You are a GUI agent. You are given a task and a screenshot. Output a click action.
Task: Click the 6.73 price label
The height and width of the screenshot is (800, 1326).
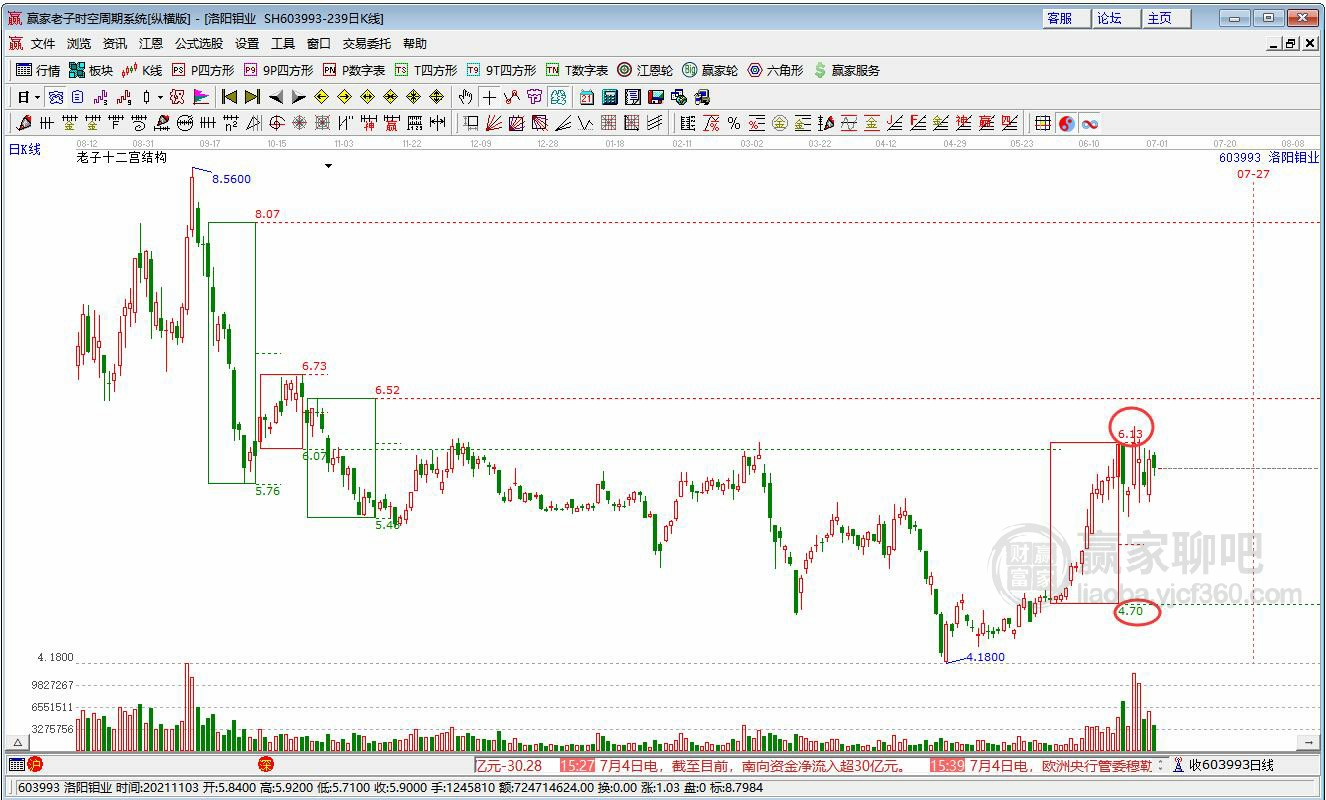point(314,367)
